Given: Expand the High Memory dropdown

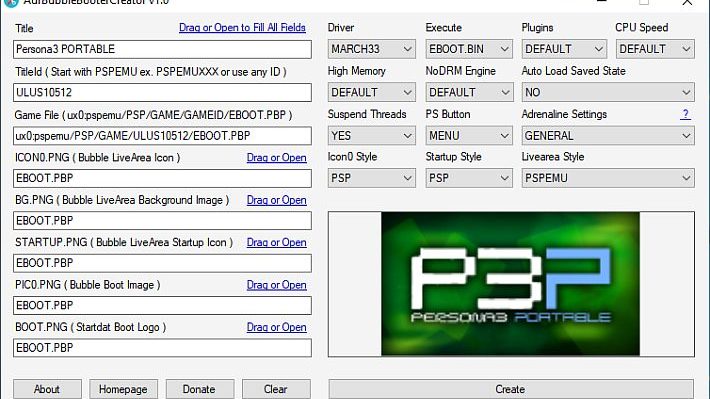Looking at the screenshot, I should [371, 92].
